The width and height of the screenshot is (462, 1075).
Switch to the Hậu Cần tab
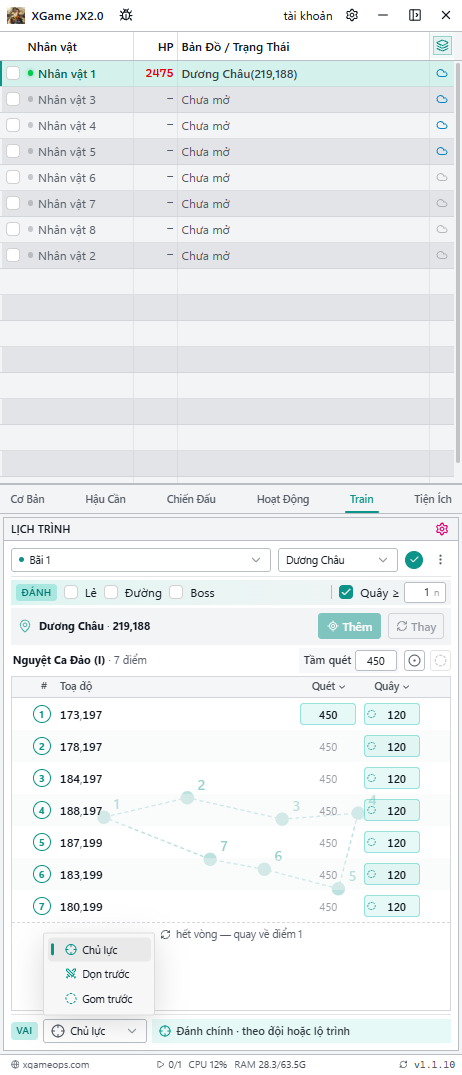106,499
